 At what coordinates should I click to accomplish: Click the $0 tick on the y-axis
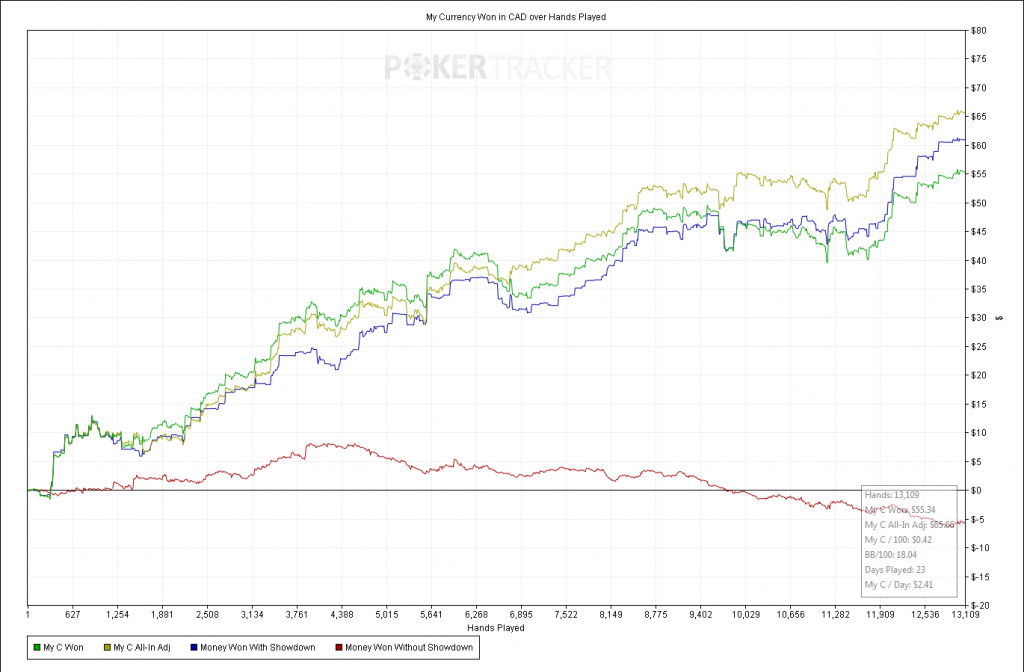[976, 490]
